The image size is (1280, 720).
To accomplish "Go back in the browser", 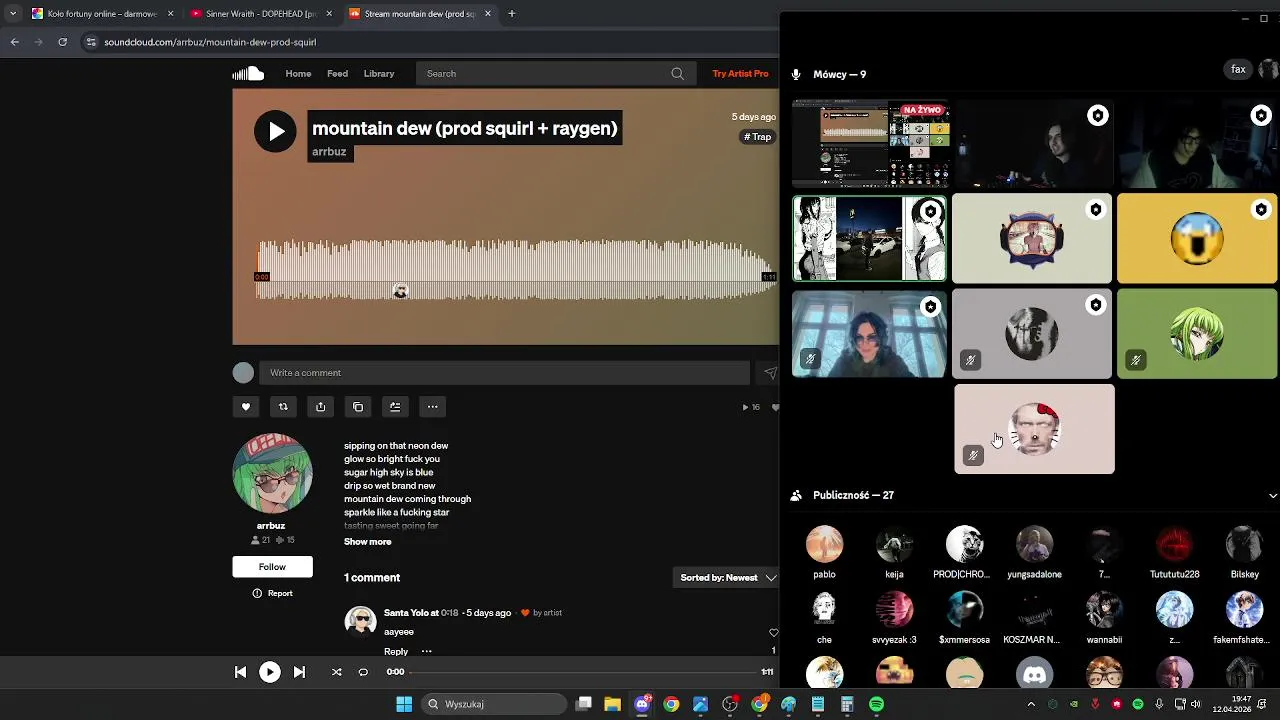I will [15, 42].
